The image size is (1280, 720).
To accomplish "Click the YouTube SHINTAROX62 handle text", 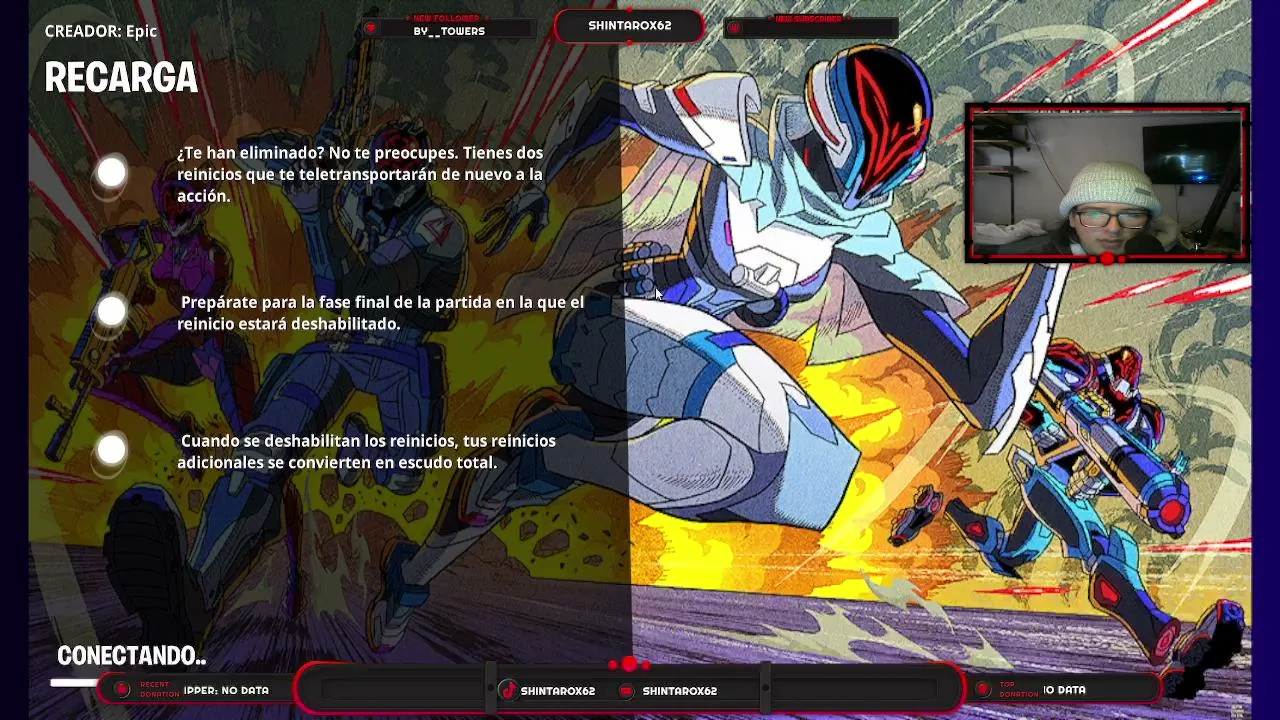I will pyautogui.click(x=679, y=691).
